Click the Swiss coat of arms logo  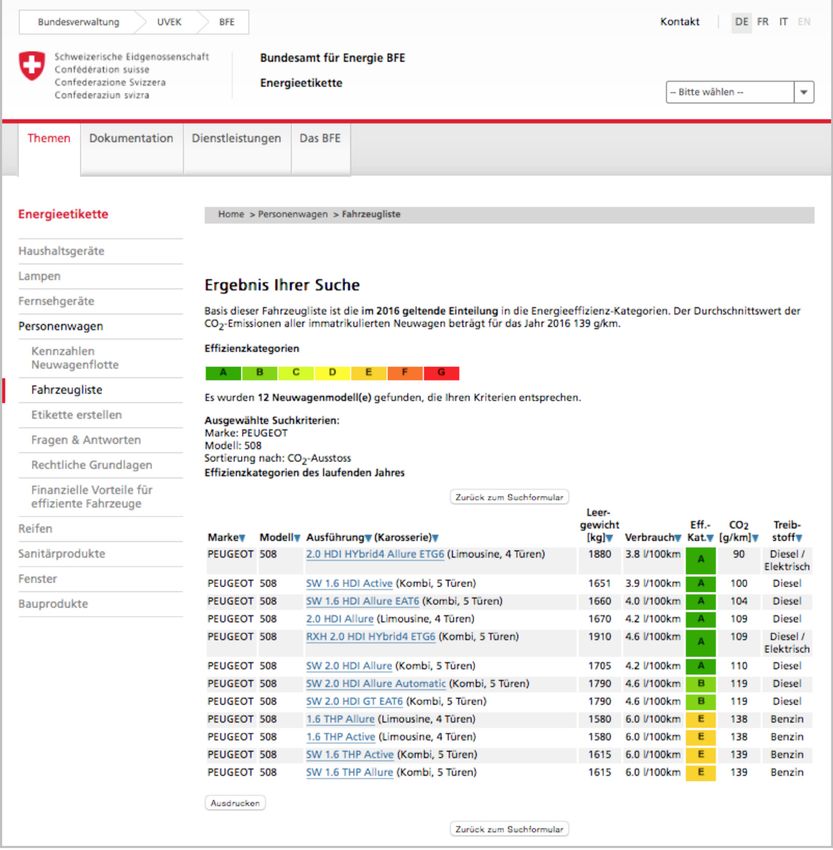pyautogui.click(x=32, y=66)
